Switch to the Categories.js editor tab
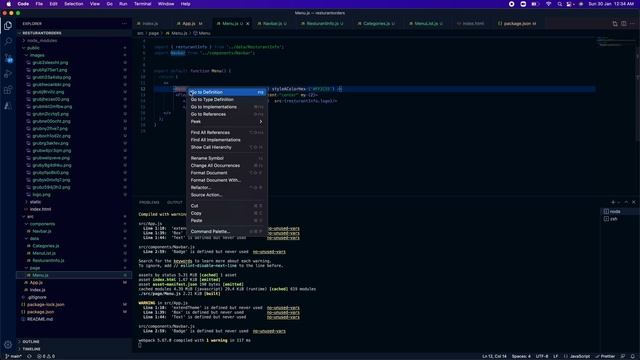This screenshot has height=360, width=640. [376, 24]
